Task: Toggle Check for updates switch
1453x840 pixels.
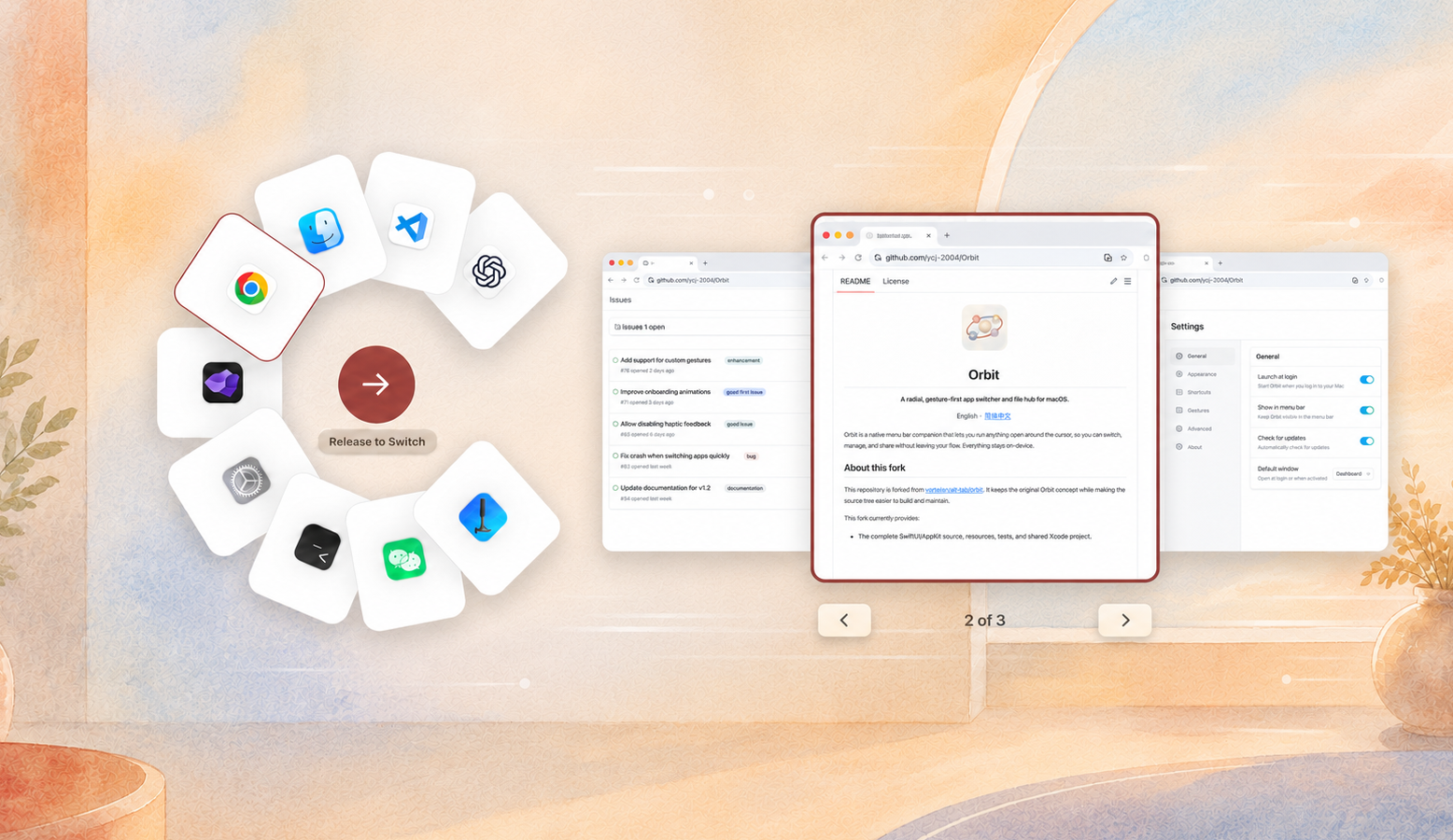Action: (x=1367, y=441)
